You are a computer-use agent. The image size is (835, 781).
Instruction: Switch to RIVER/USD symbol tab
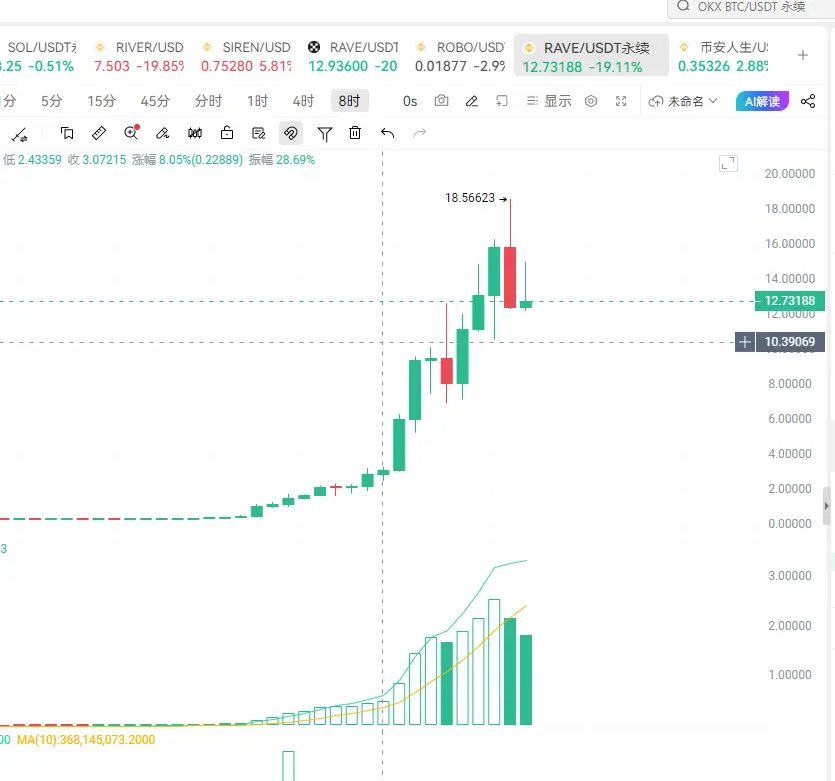[x=139, y=56]
